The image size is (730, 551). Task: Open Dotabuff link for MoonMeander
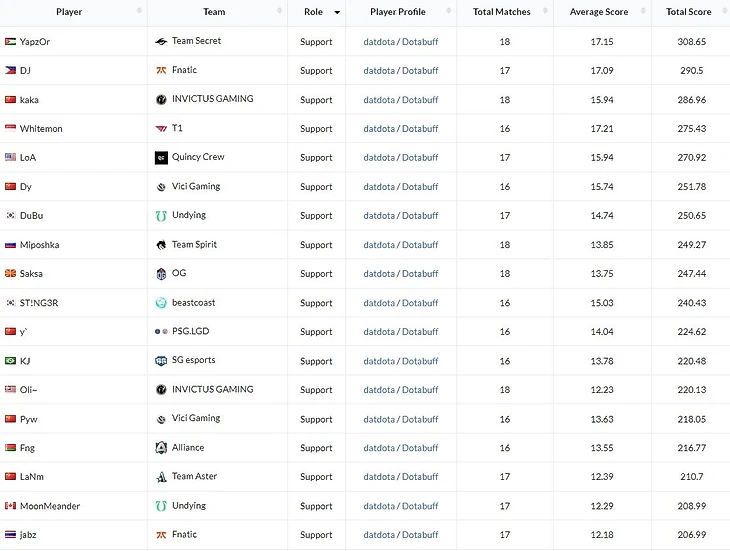(x=420, y=505)
